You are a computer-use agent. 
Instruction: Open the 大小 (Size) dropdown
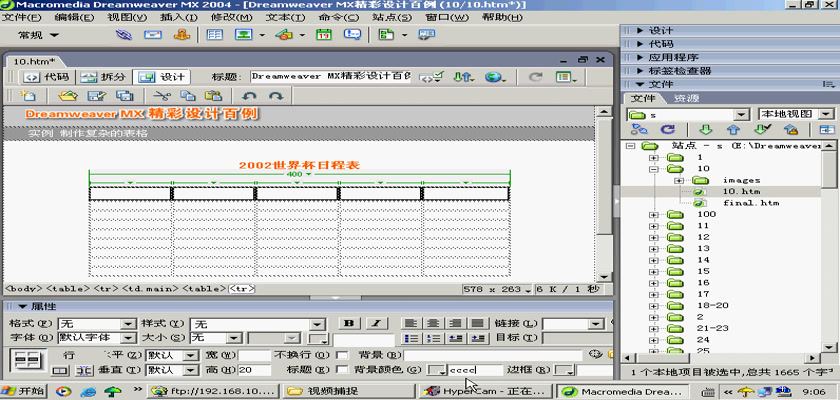234,338
